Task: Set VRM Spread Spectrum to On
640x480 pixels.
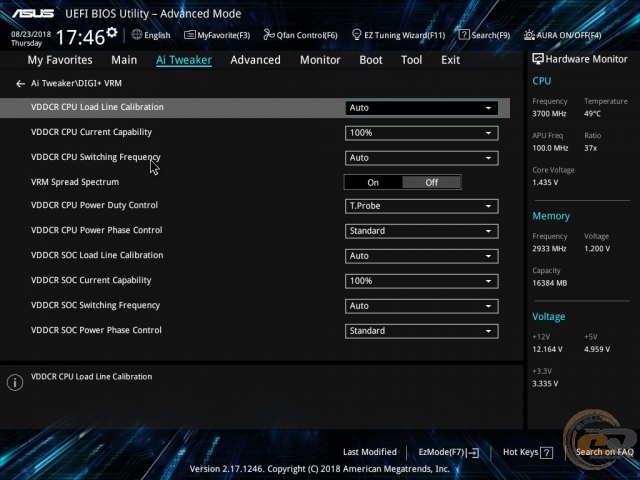Action: pyautogui.click(x=373, y=182)
